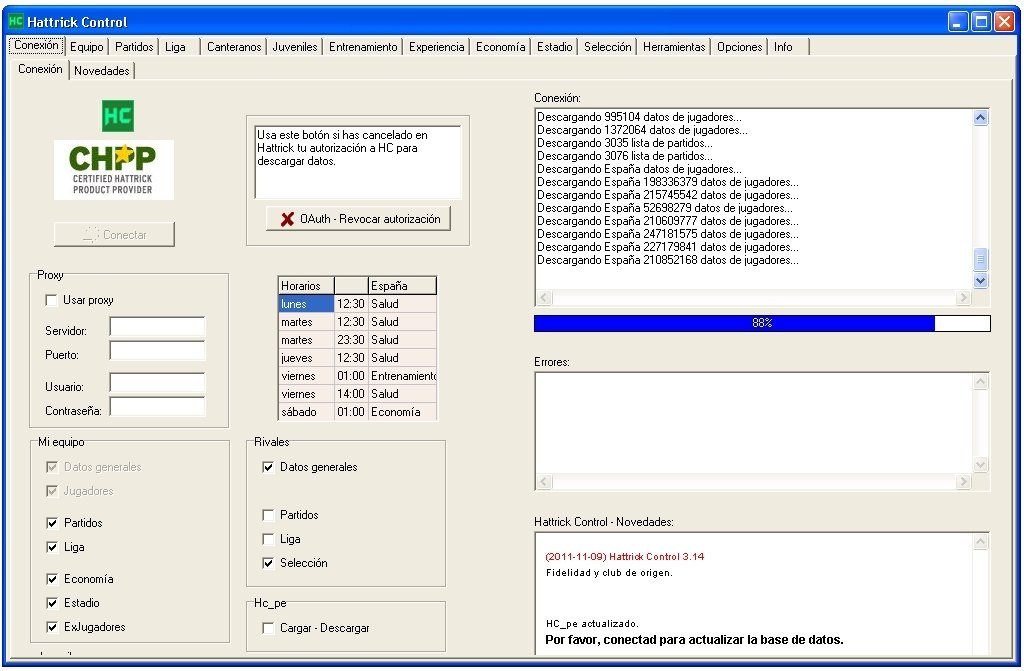Viewport: 1024px width, 671px height.
Task: Click the España column header
Action: pyautogui.click(x=402, y=286)
